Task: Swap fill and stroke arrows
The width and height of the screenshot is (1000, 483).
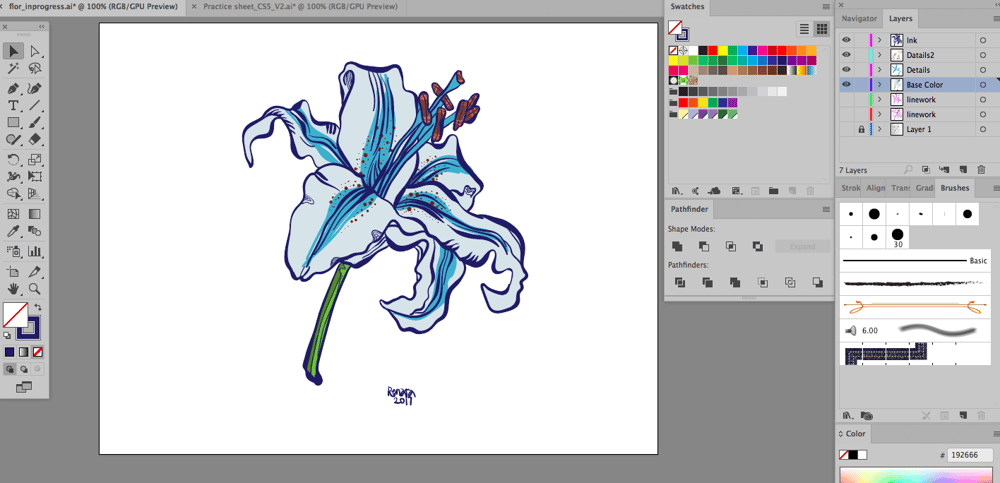Action: pos(38,307)
